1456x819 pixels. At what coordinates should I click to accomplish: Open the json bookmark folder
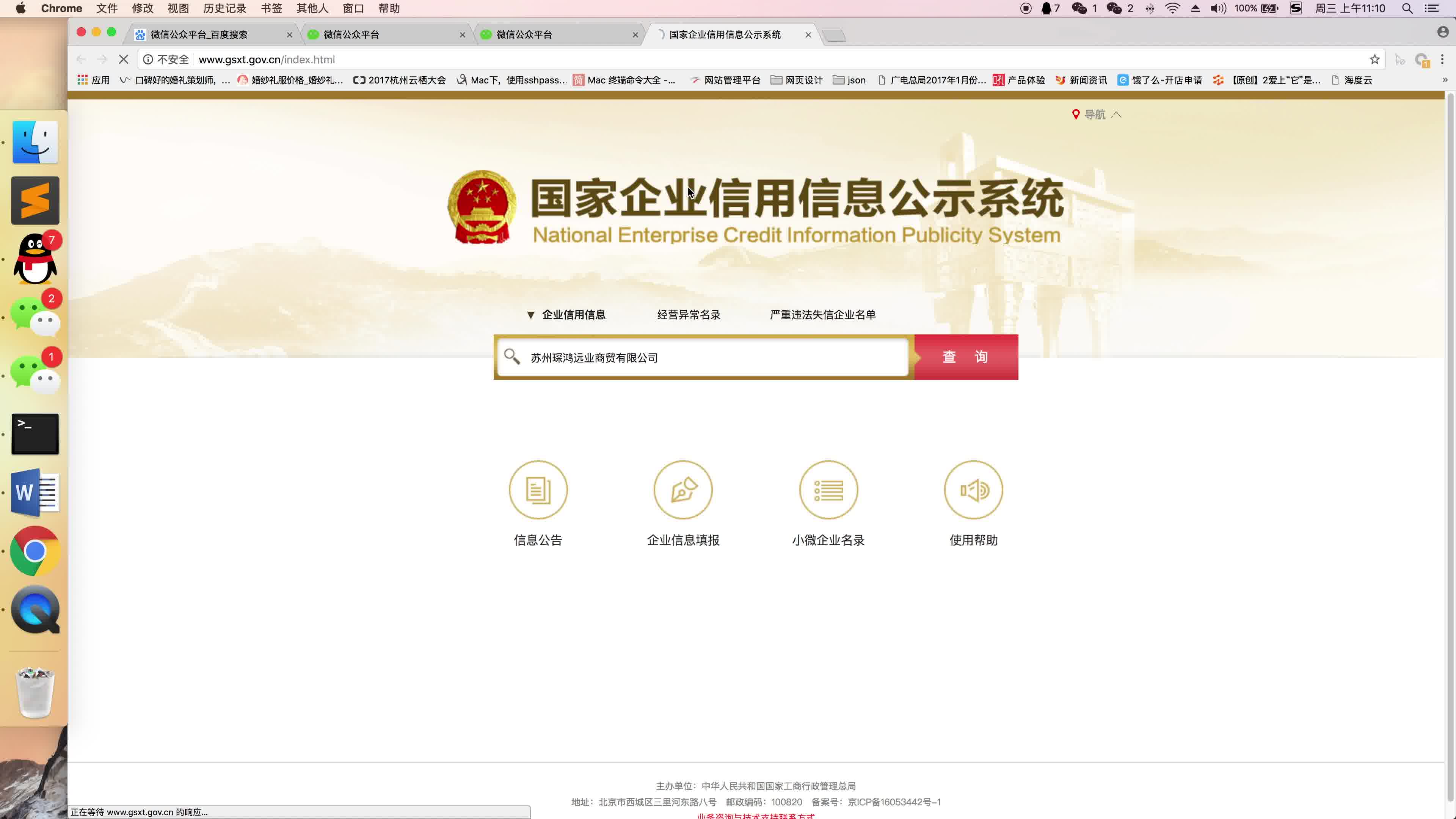tap(849, 80)
